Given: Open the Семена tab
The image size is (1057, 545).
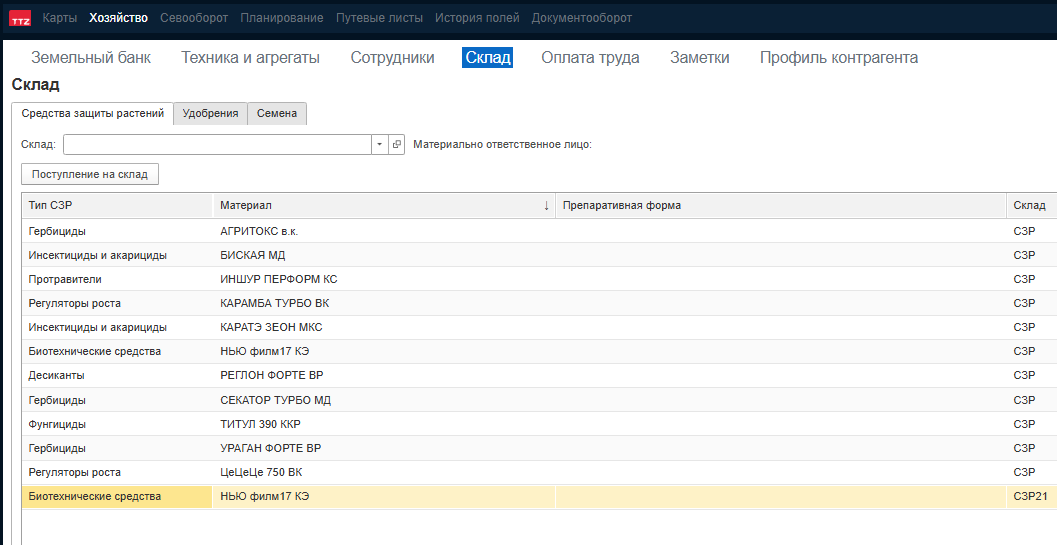Looking at the screenshot, I should 276,114.
